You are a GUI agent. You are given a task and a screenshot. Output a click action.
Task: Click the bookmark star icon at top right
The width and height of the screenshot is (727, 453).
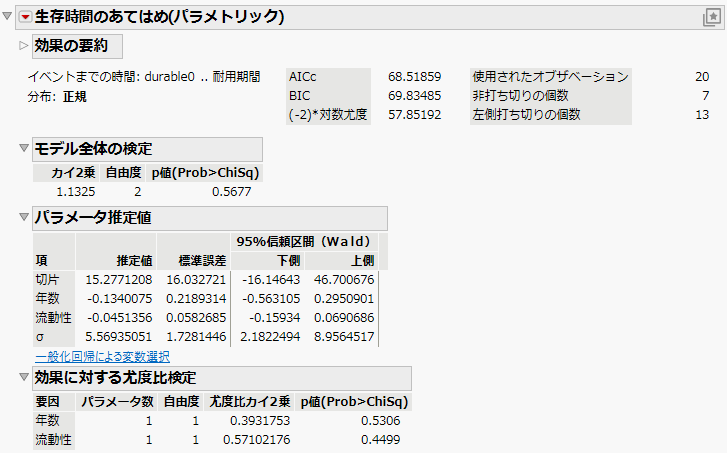(x=712, y=17)
